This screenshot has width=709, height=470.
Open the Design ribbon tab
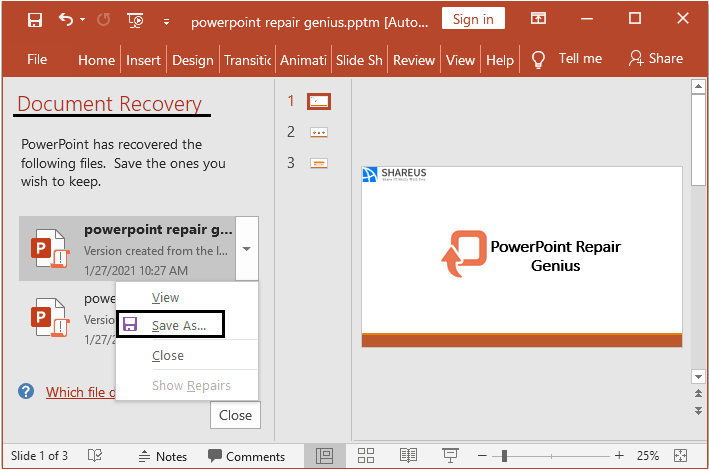pos(193,60)
